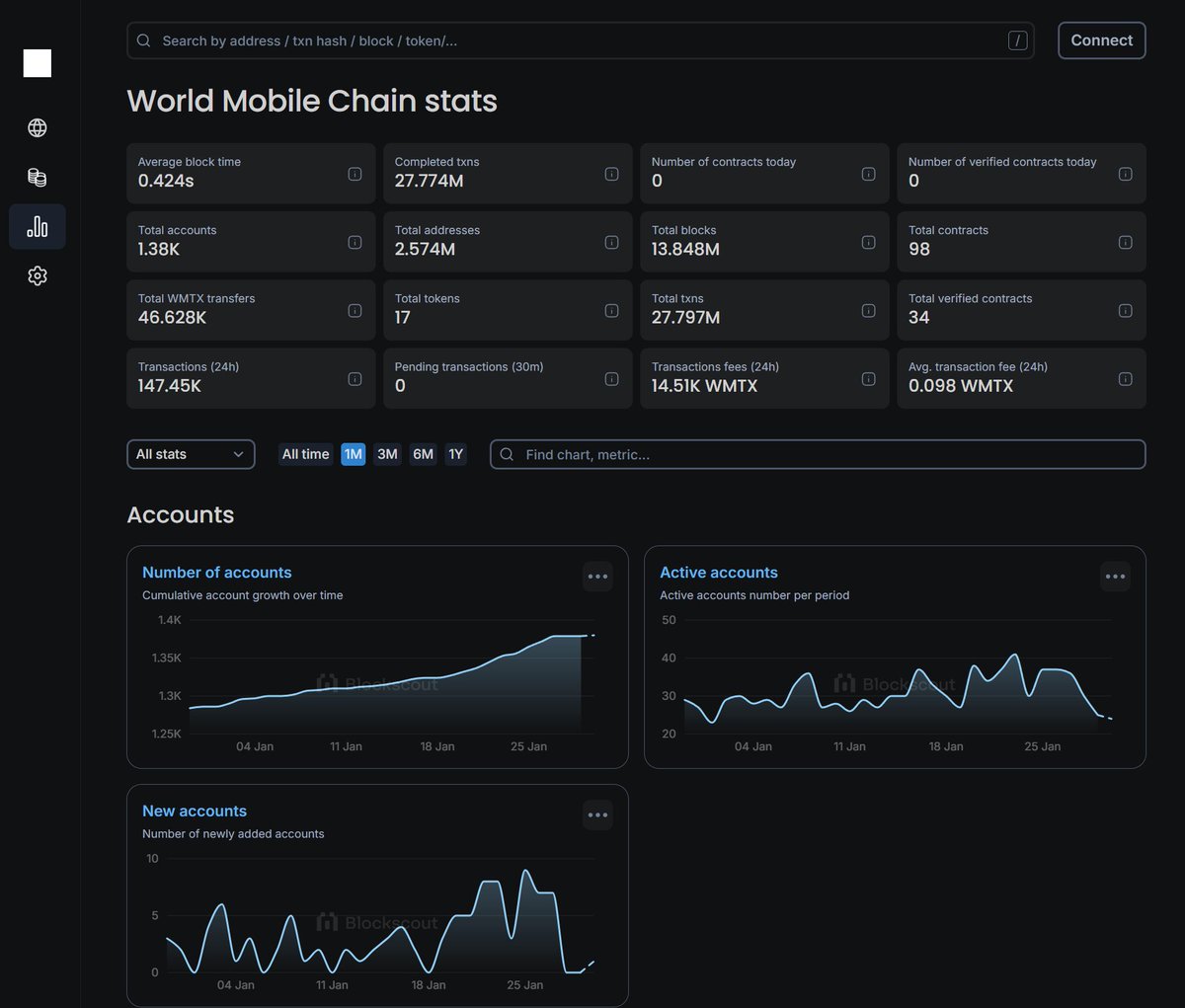Enable the 3M time range filter
The image size is (1185, 1008).
pos(386,454)
